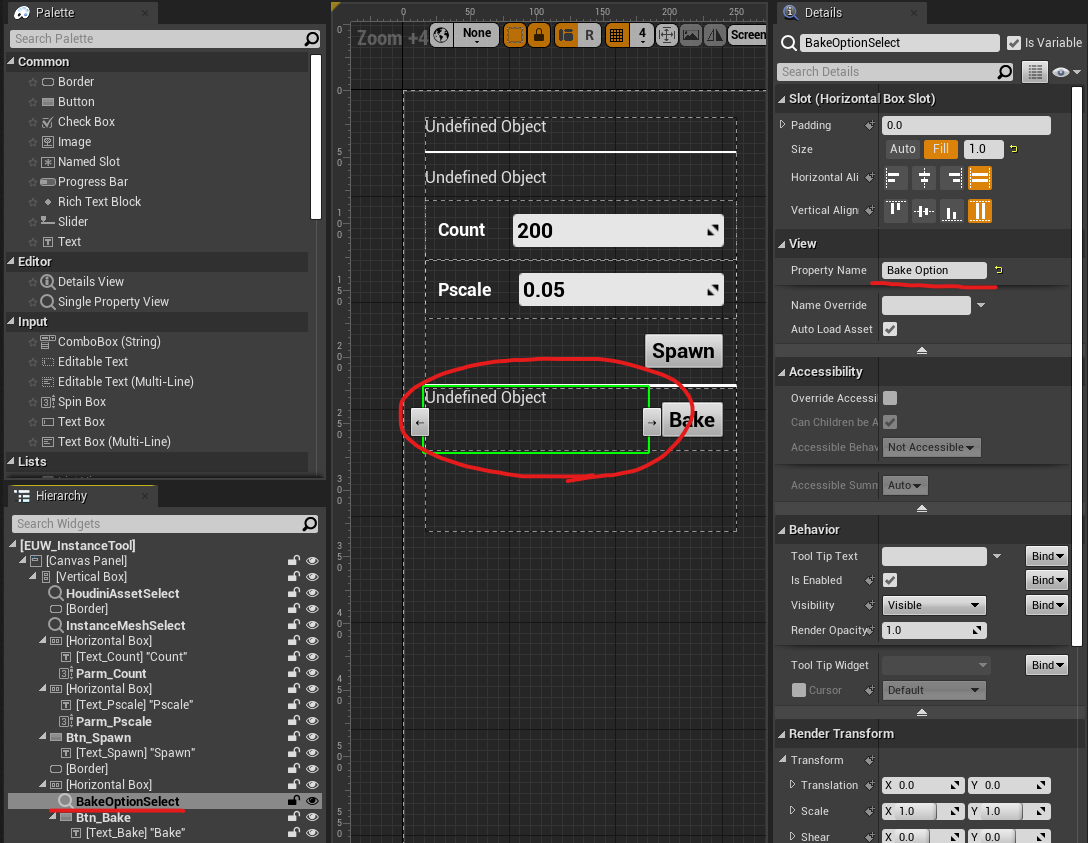Viewport: 1088px width, 843px height.
Task: Click Bind next to Tool Tip Text
Action: [1046, 555]
